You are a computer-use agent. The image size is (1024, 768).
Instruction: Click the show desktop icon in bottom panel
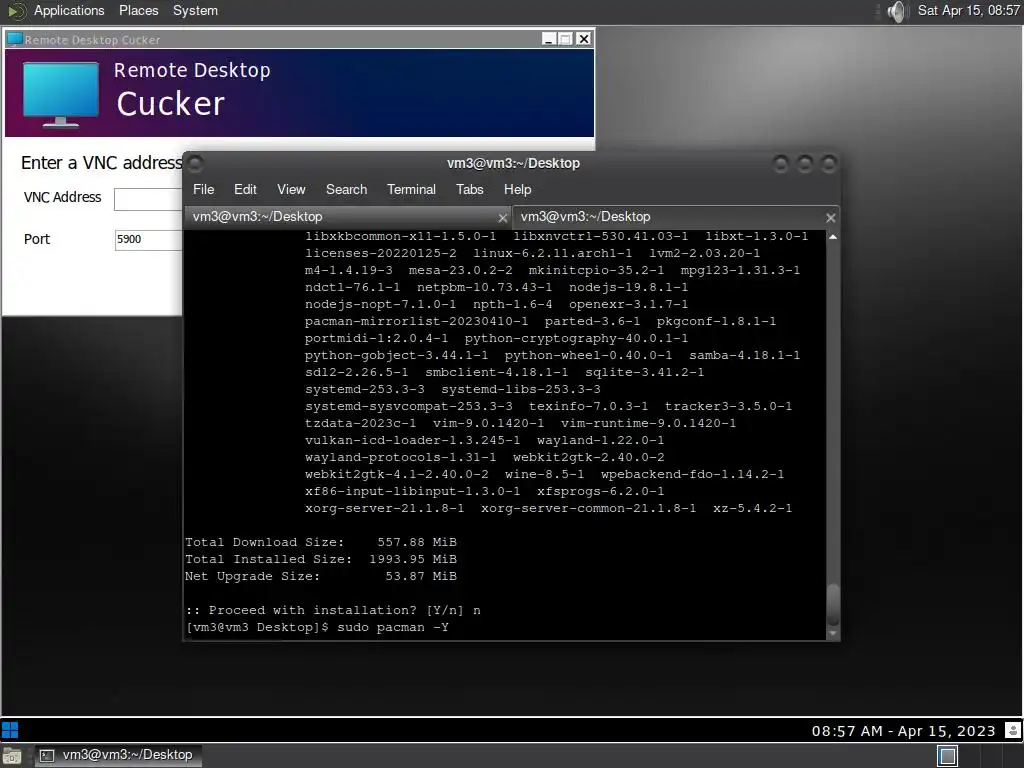(12, 756)
